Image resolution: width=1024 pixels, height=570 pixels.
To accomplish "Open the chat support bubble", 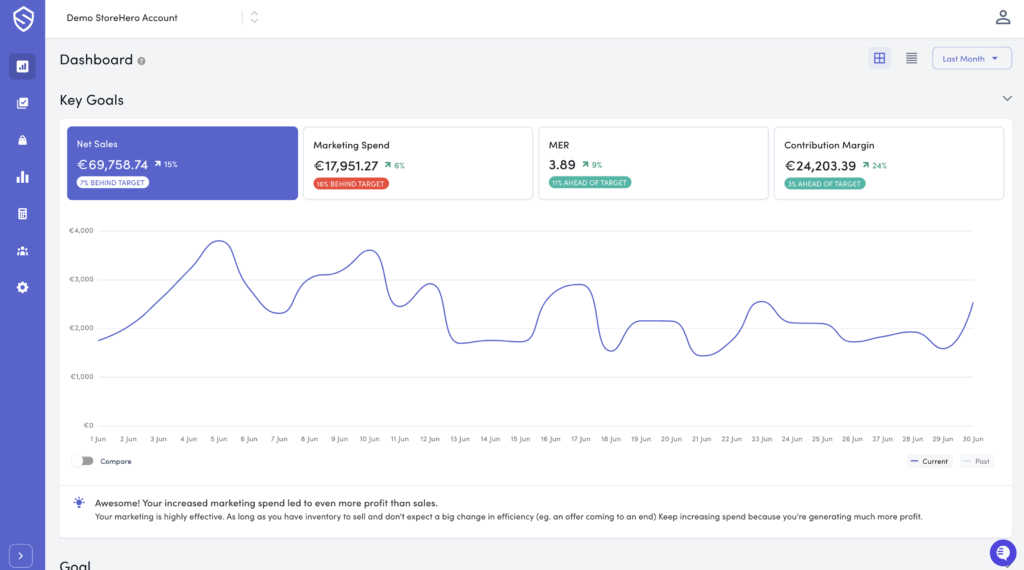I will click(x=1002, y=552).
